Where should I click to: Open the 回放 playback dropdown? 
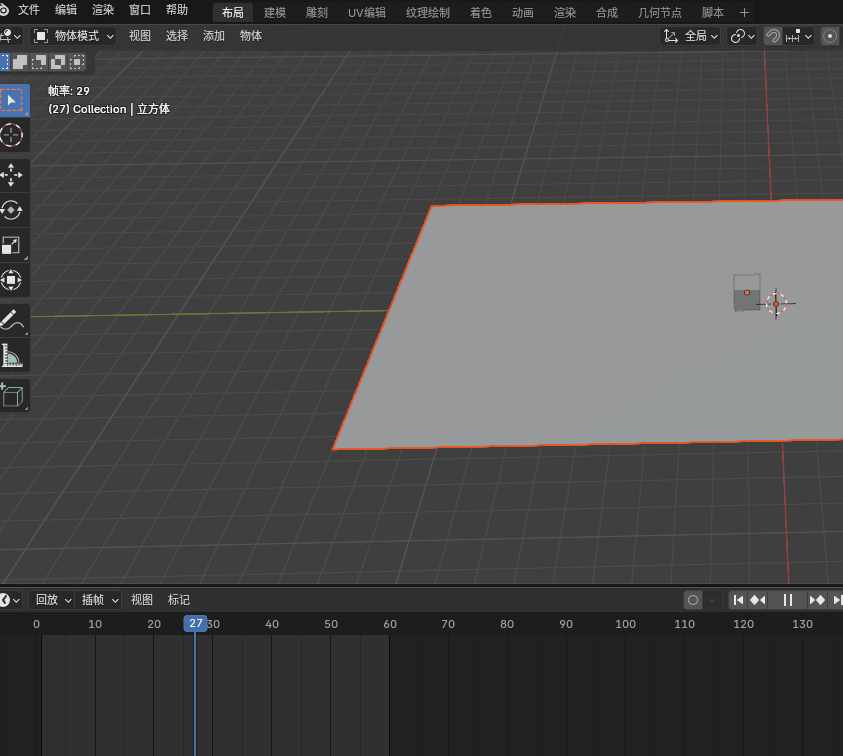point(52,600)
